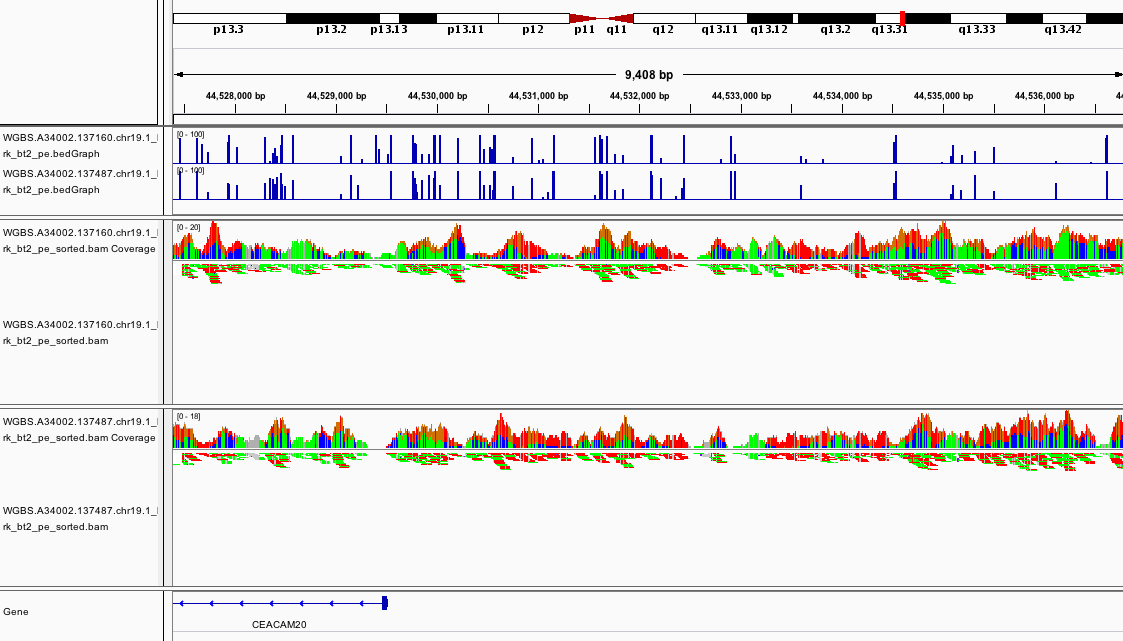Click the 44,534,000 bp ruler position
This screenshot has height=641, width=1123.
(842, 96)
